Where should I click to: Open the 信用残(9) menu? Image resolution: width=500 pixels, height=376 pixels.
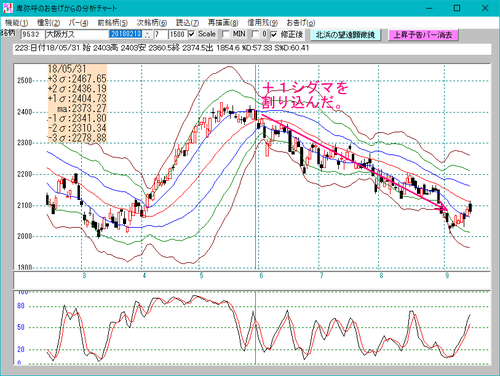262,23
